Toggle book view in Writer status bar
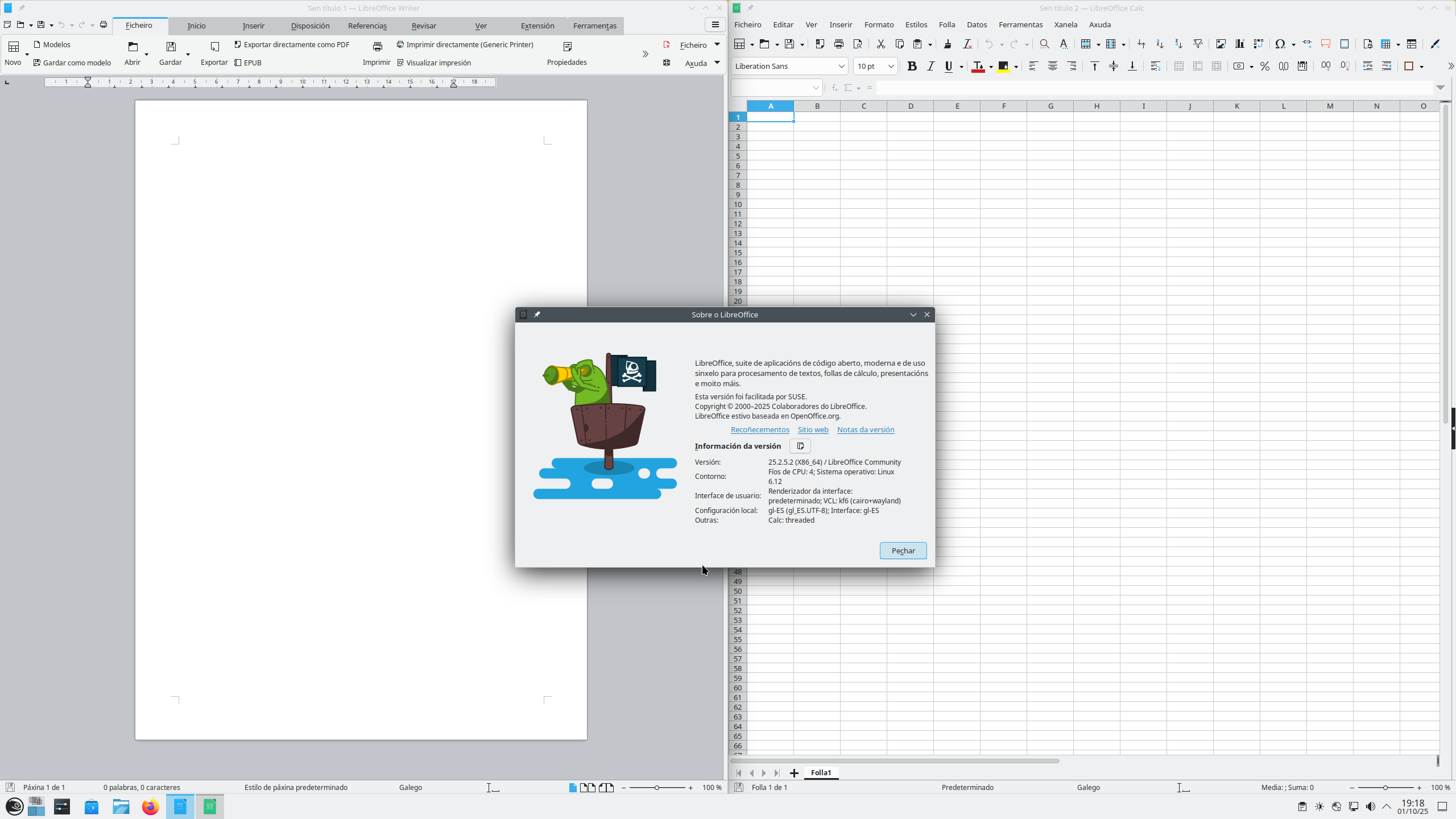The width and height of the screenshot is (1456, 819). (606, 788)
